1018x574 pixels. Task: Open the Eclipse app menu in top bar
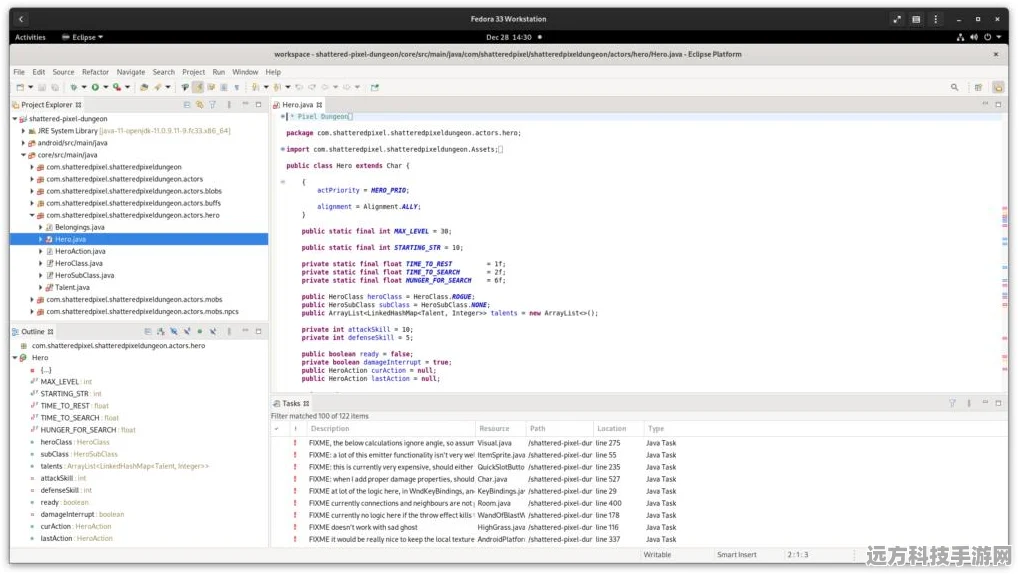(x=82, y=37)
